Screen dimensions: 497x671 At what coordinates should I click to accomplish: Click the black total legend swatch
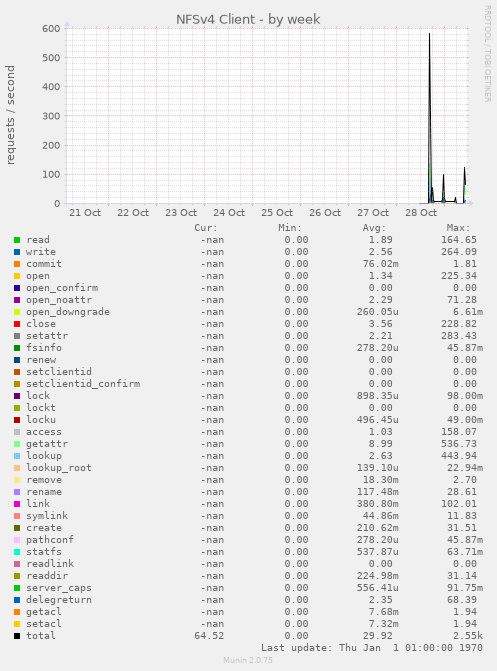point(17,636)
